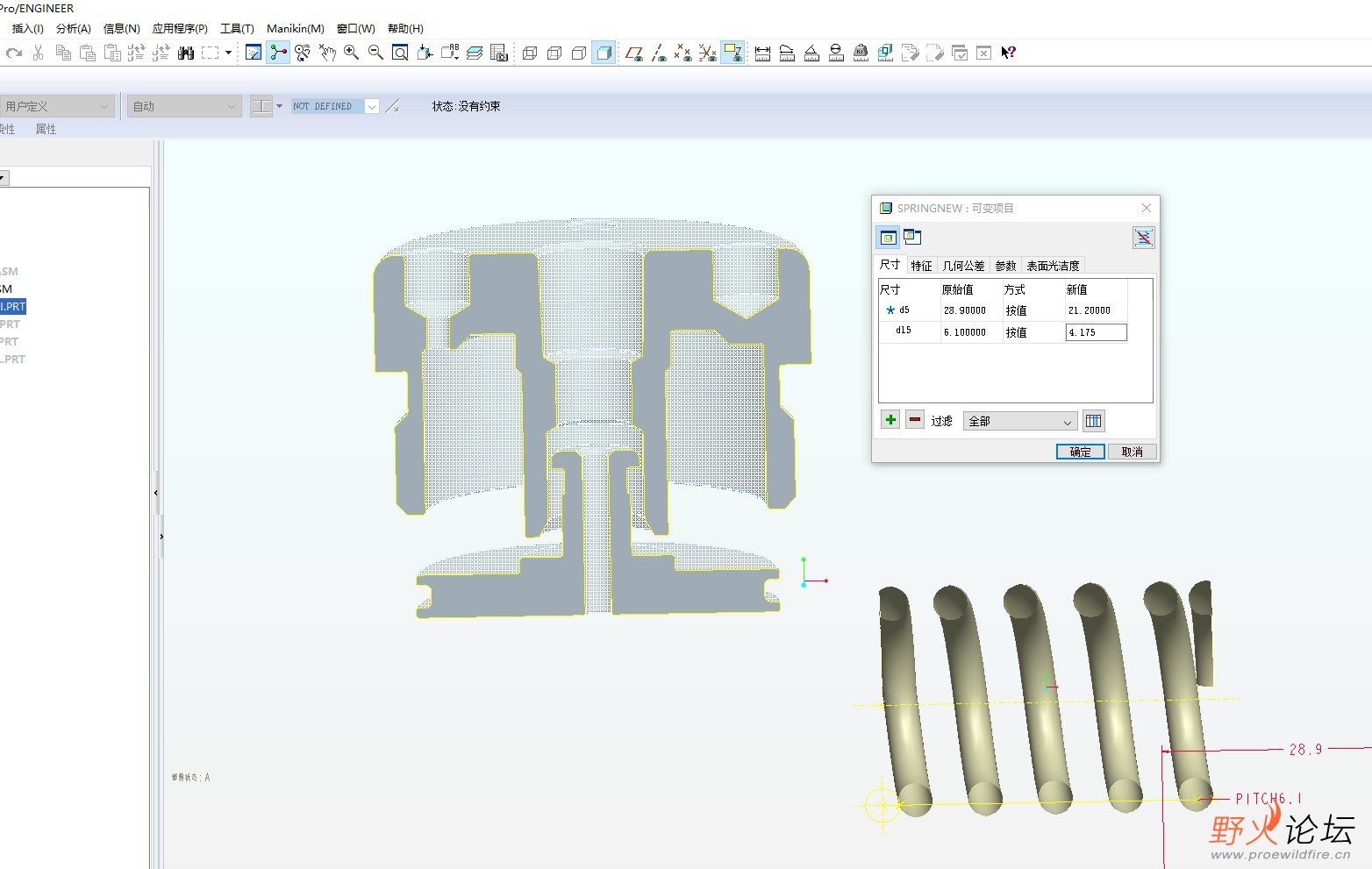Select the Zoom In magnifier icon
Image resolution: width=1372 pixels, height=869 pixels.
click(x=352, y=53)
